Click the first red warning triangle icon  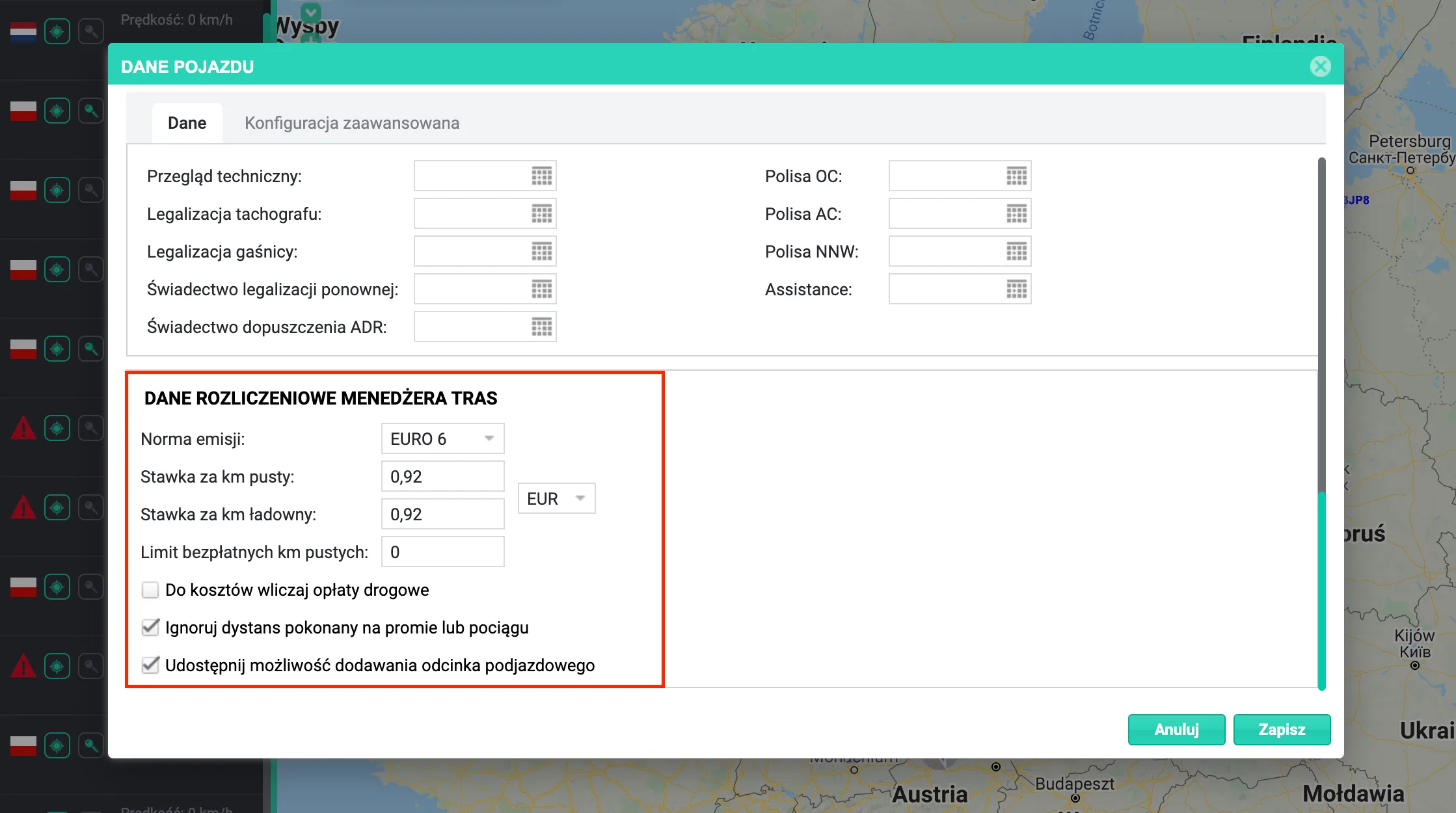pos(23,428)
